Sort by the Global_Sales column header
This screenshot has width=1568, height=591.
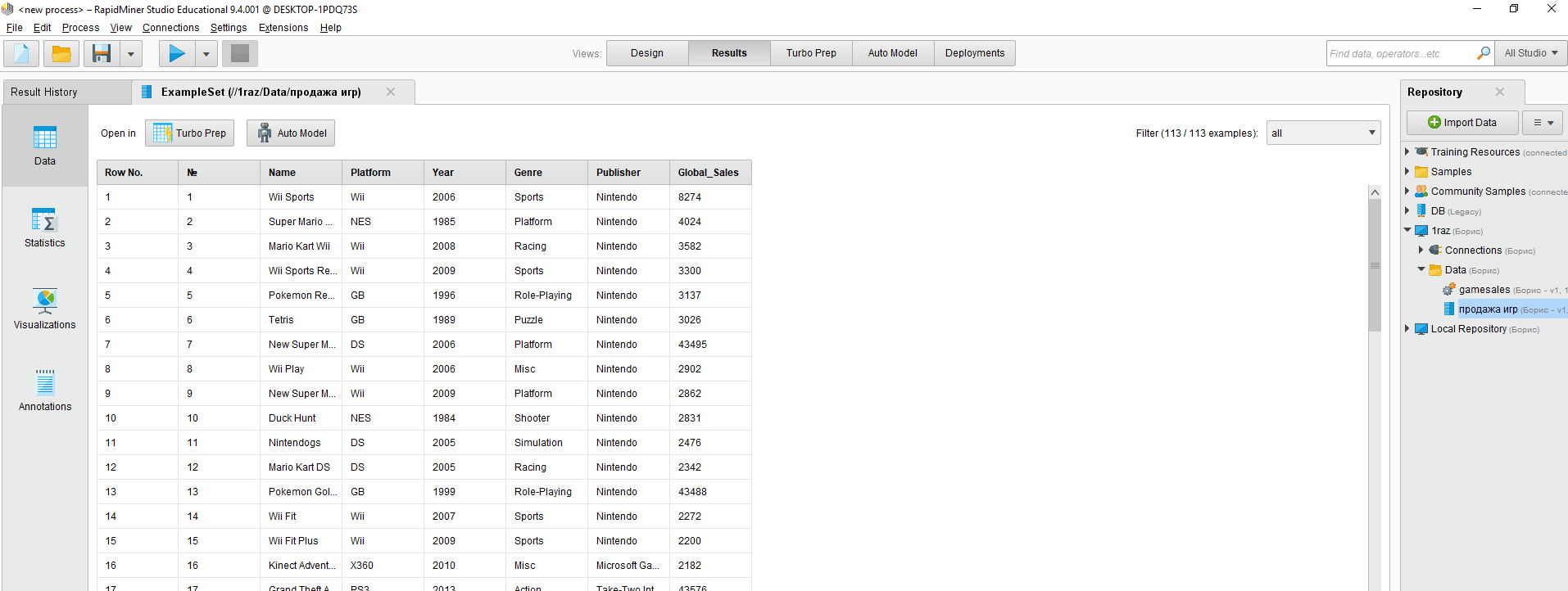(x=710, y=173)
